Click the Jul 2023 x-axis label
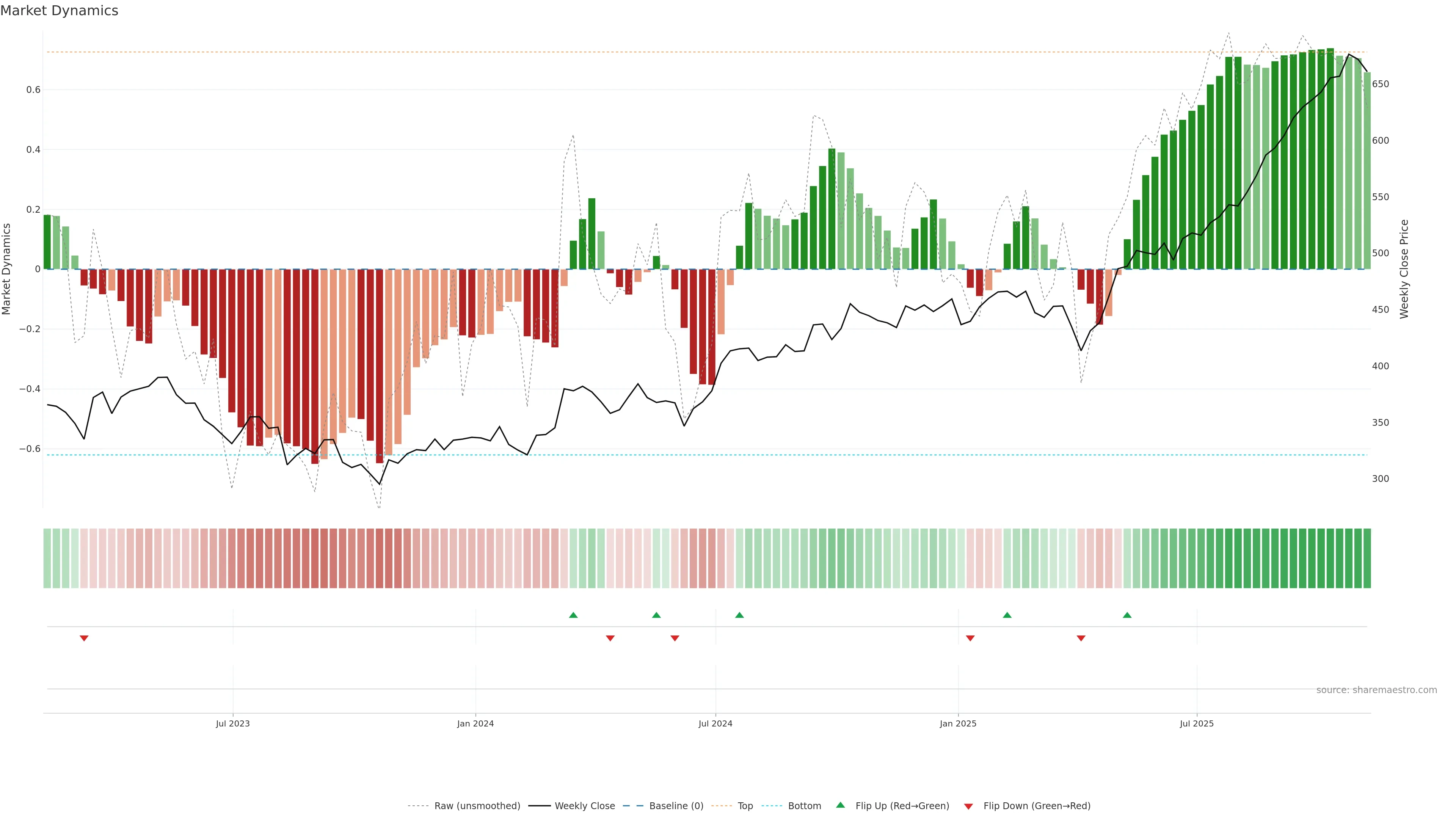The image size is (1456, 819). click(232, 723)
